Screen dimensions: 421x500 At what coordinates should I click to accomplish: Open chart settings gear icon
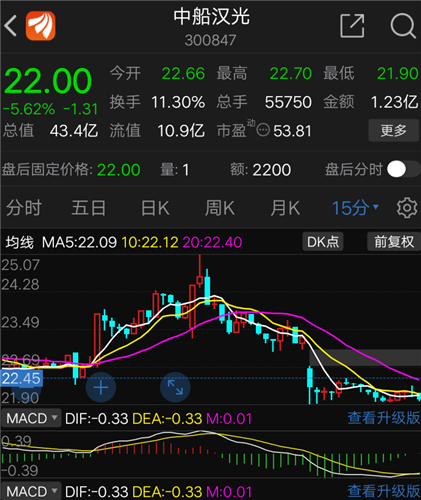[x=407, y=208]
